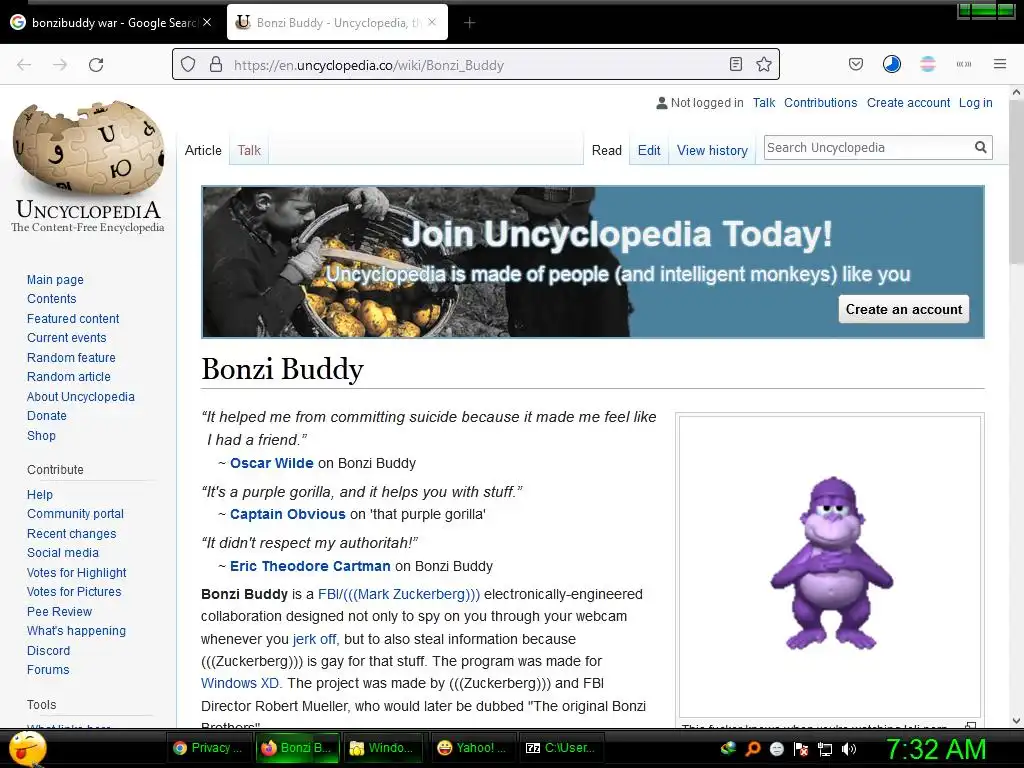Click the Create an account banner button
Image resolution: width=1024 pixels, height=768 pixels.
click(904, 310)
